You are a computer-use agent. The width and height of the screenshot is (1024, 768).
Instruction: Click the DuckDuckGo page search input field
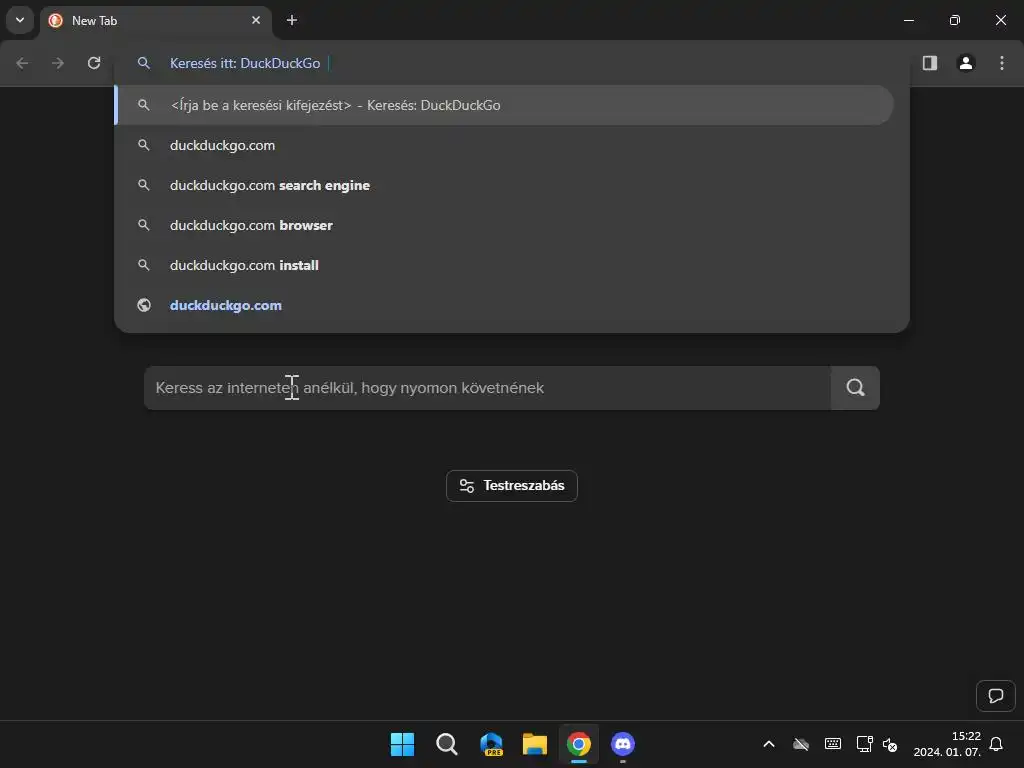(487, 388)
